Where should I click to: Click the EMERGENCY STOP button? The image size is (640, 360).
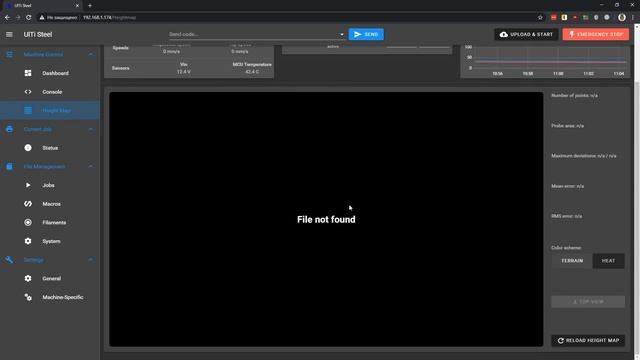[596, 34]
